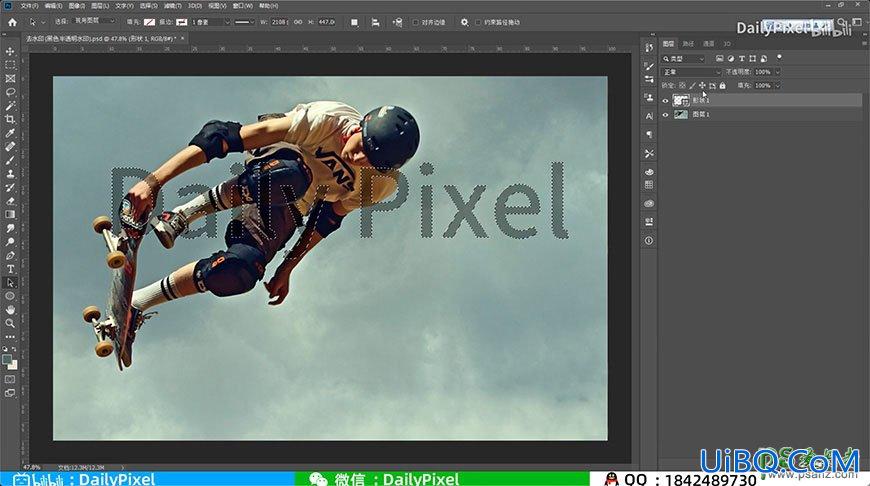Click the foreground color swatch

point(7,360)
